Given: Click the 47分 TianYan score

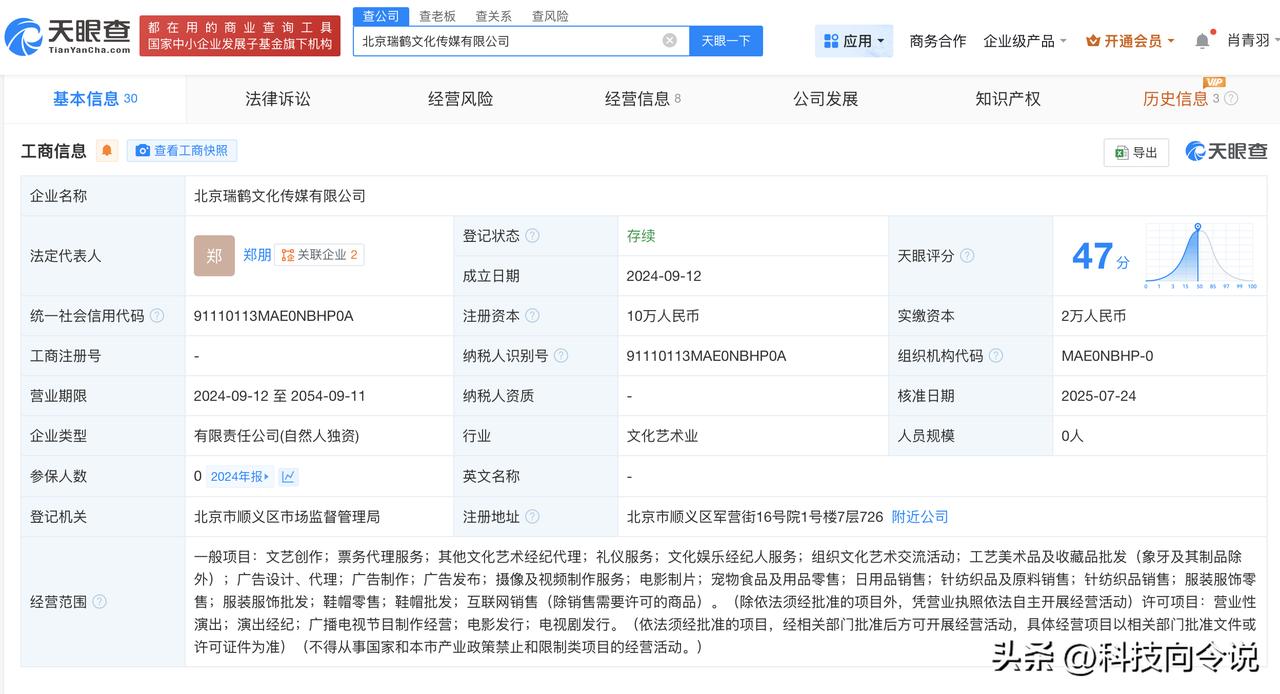Looking at the screenshot, I should pyautogui.click(x=1101, y=256).
